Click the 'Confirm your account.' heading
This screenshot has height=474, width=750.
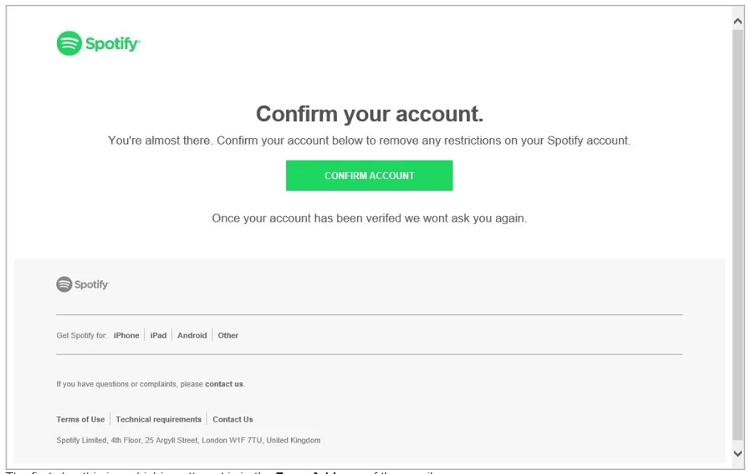(370, 114)
